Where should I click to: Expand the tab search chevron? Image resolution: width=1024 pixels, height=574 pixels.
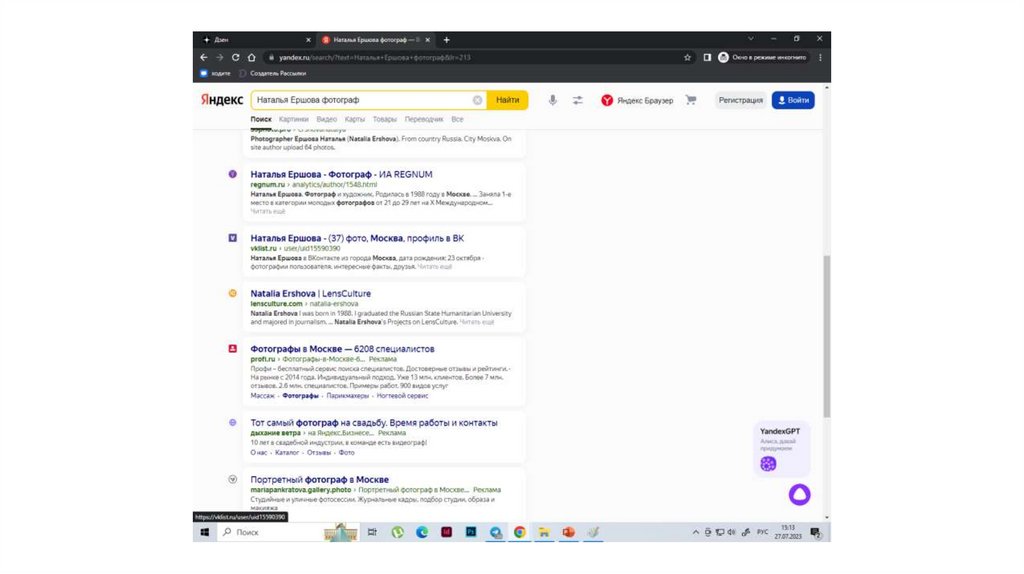click(x=750, y=39)
